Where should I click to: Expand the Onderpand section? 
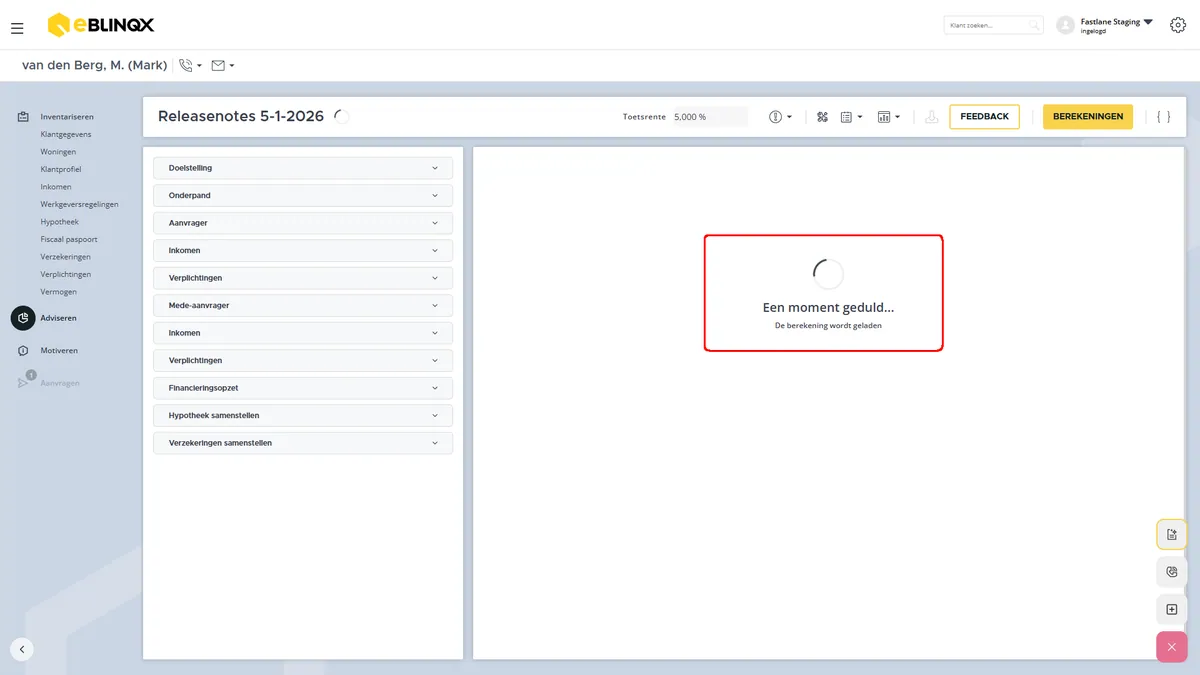[303, 196]
